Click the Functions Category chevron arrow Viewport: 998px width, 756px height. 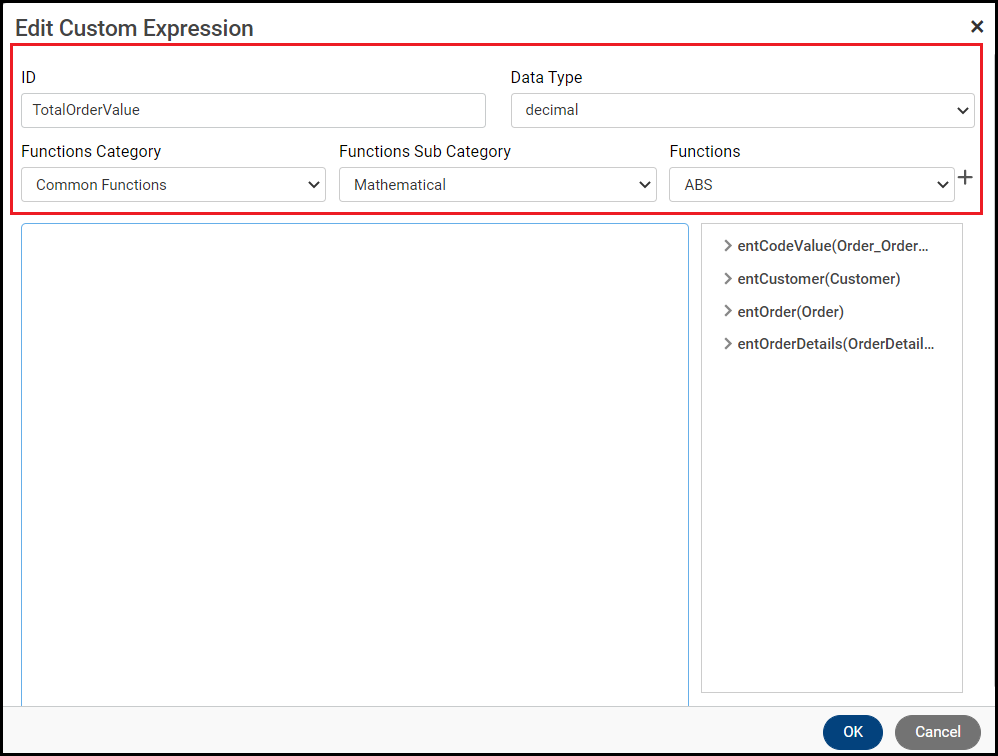click(314, 185)
